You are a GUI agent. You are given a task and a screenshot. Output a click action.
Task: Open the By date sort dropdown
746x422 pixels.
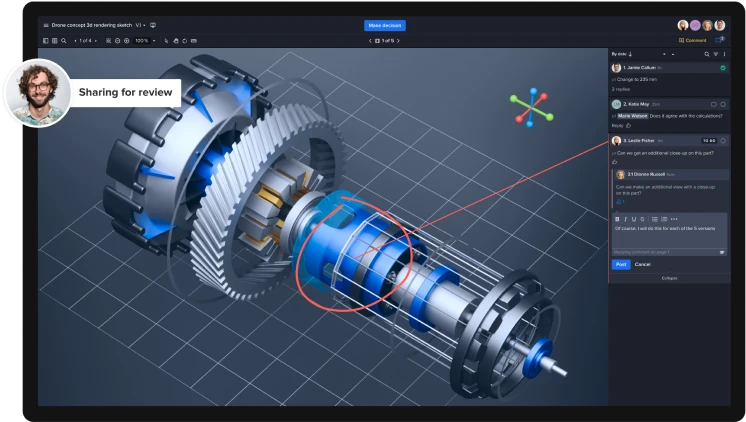[x=622, y=53]
